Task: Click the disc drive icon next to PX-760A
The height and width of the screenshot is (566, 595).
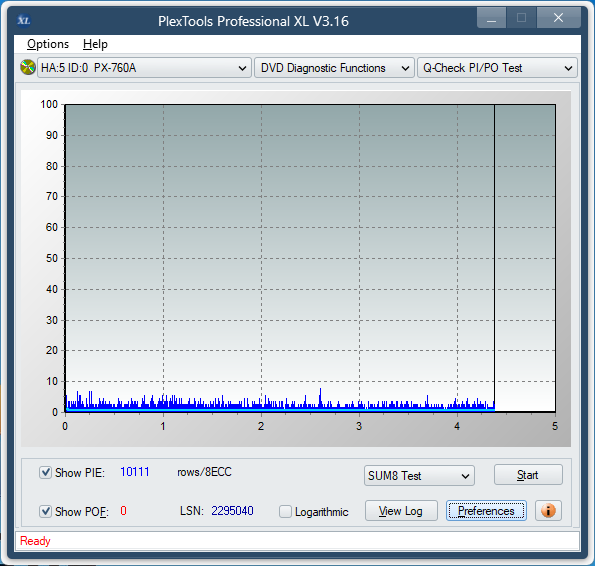Action: [x=28, y=68]
